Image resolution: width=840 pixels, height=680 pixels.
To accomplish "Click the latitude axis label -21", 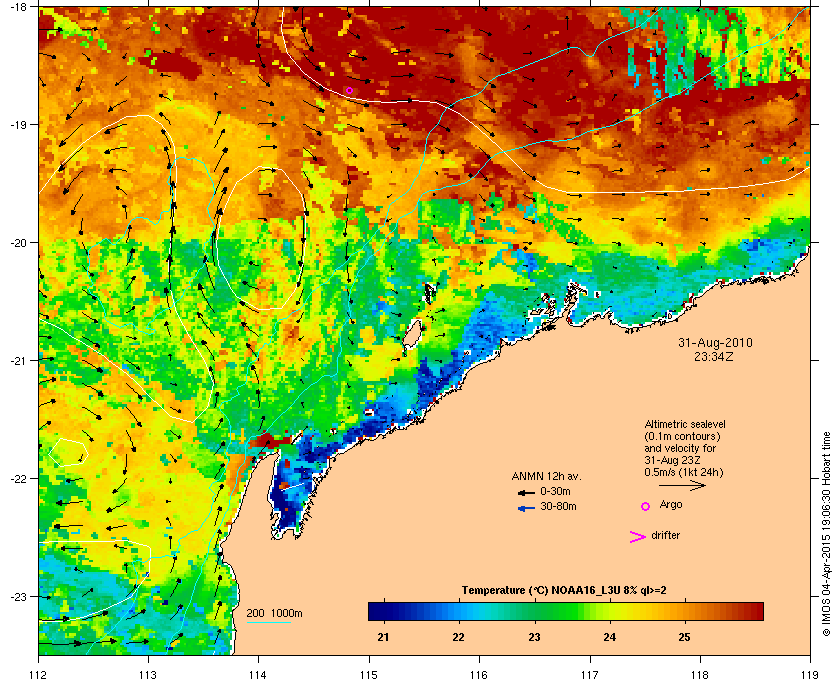I will (17, 361).
